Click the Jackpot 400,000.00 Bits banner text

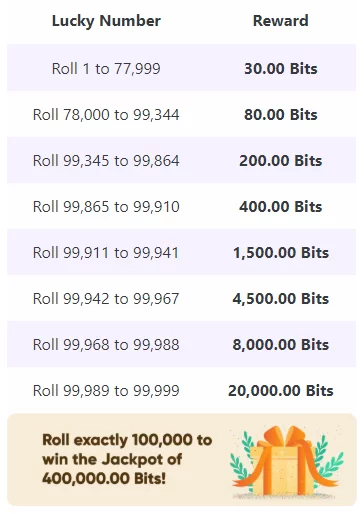pos(127,459)
